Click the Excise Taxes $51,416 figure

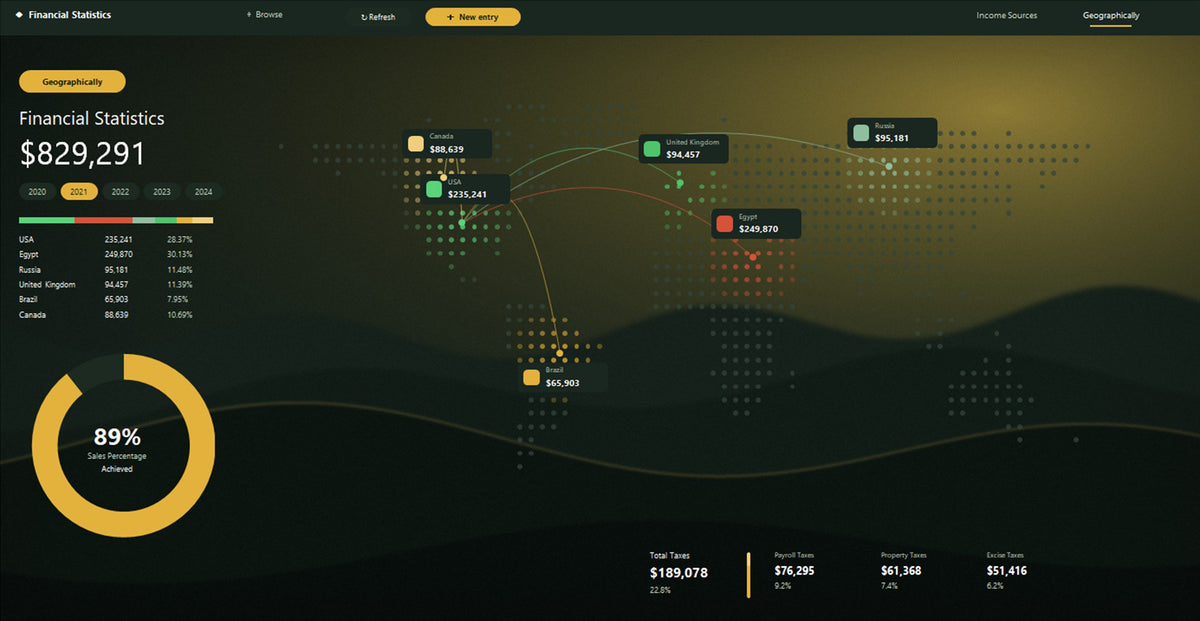1007,571
